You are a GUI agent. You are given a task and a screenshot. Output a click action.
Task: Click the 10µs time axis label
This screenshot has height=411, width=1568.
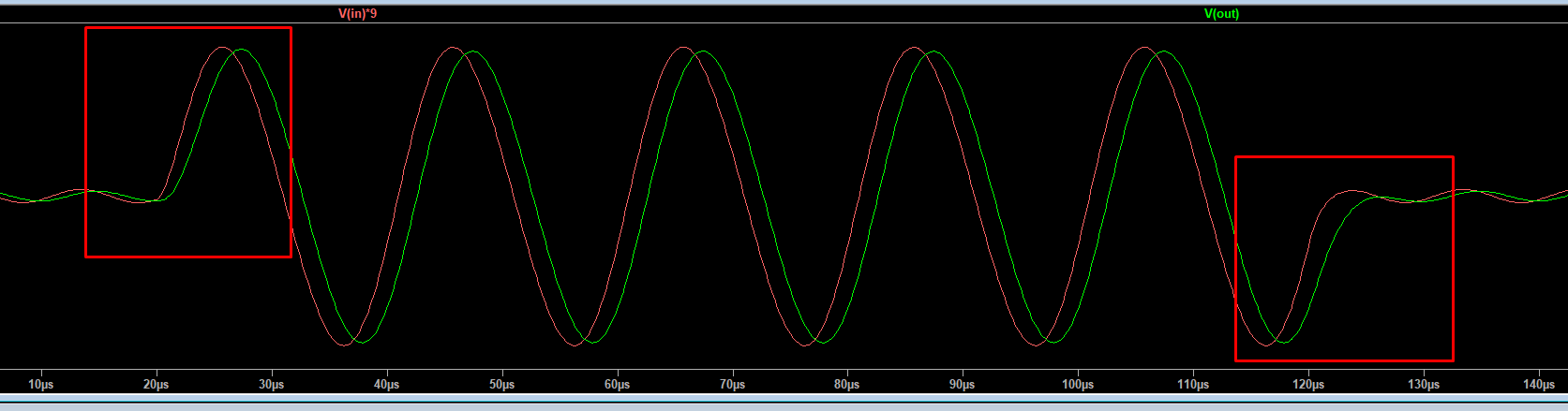coord(40,385)
